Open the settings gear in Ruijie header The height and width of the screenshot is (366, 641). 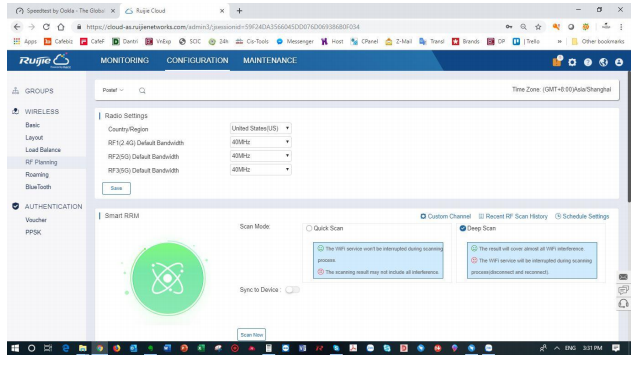pyautogui.click(x=572, y=62)
